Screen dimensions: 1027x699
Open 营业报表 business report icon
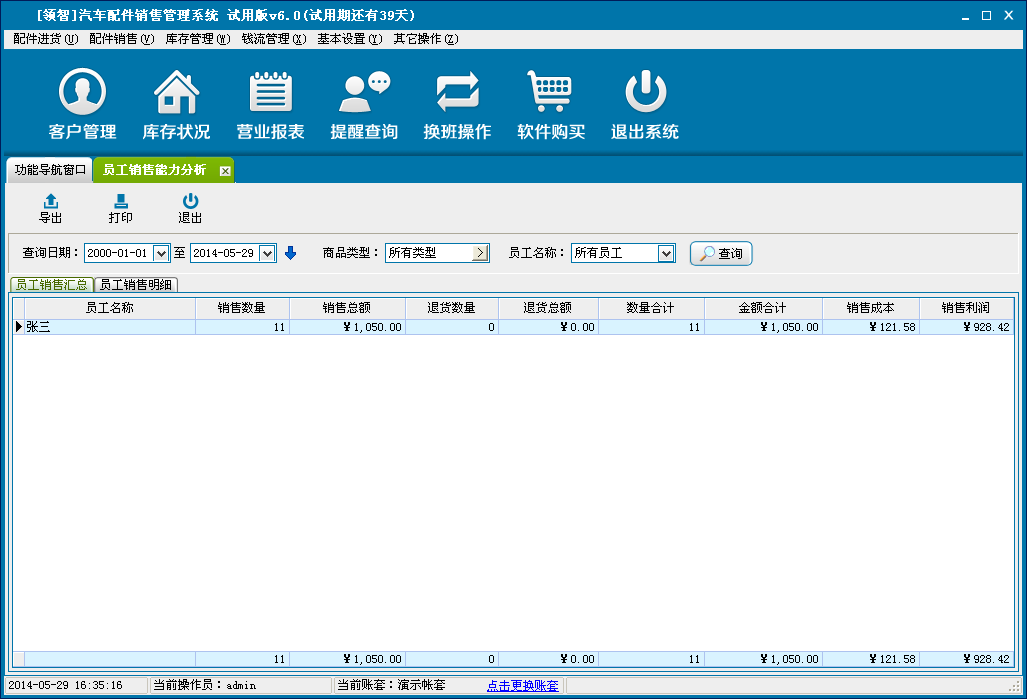(x=270, y=93)
